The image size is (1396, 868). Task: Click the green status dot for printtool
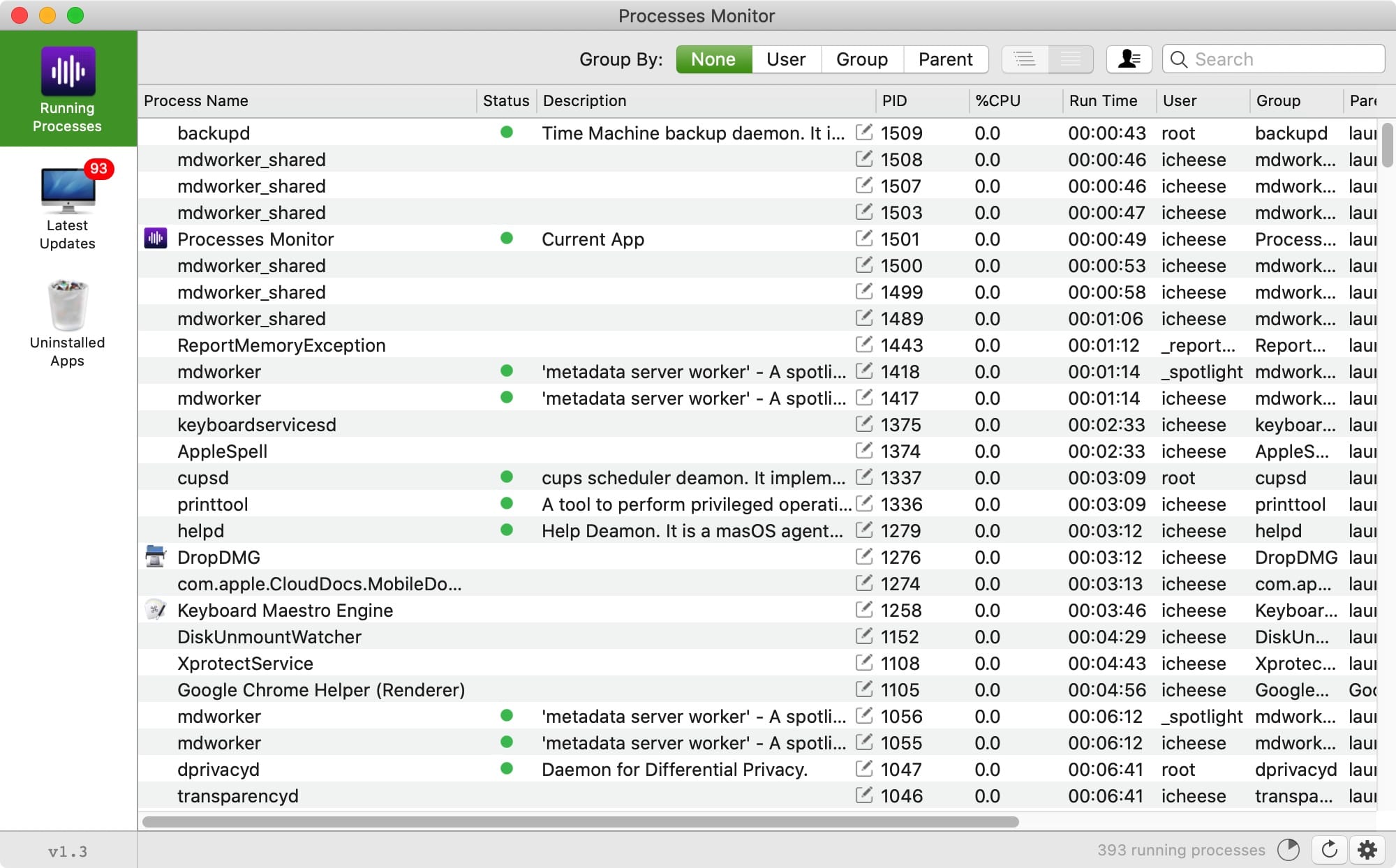click(x=507, y=503)
